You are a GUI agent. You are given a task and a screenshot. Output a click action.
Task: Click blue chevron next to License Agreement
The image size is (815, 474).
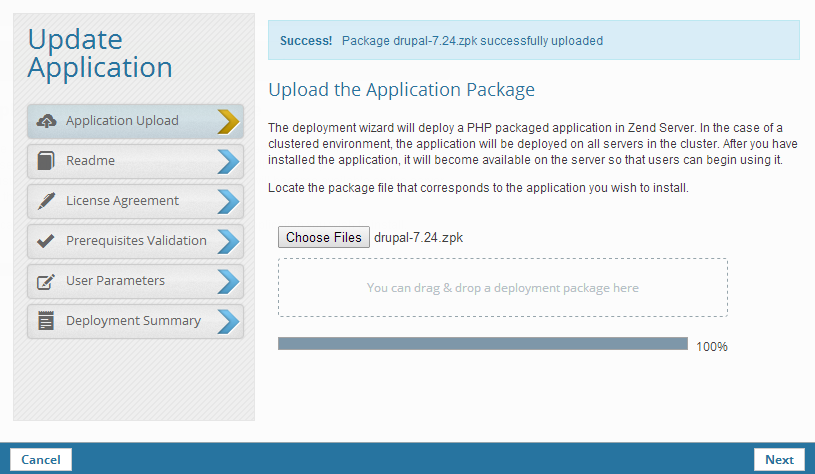click(228, 201)
